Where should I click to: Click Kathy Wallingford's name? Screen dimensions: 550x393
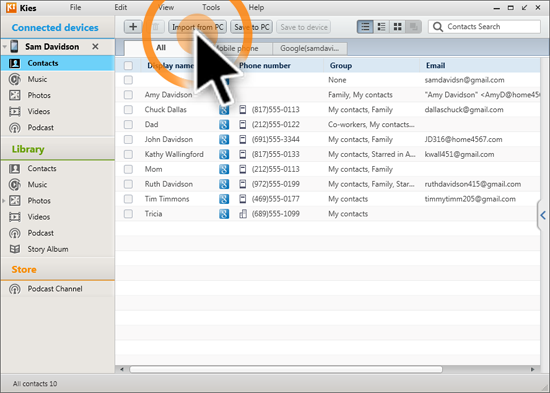(174, 154)
